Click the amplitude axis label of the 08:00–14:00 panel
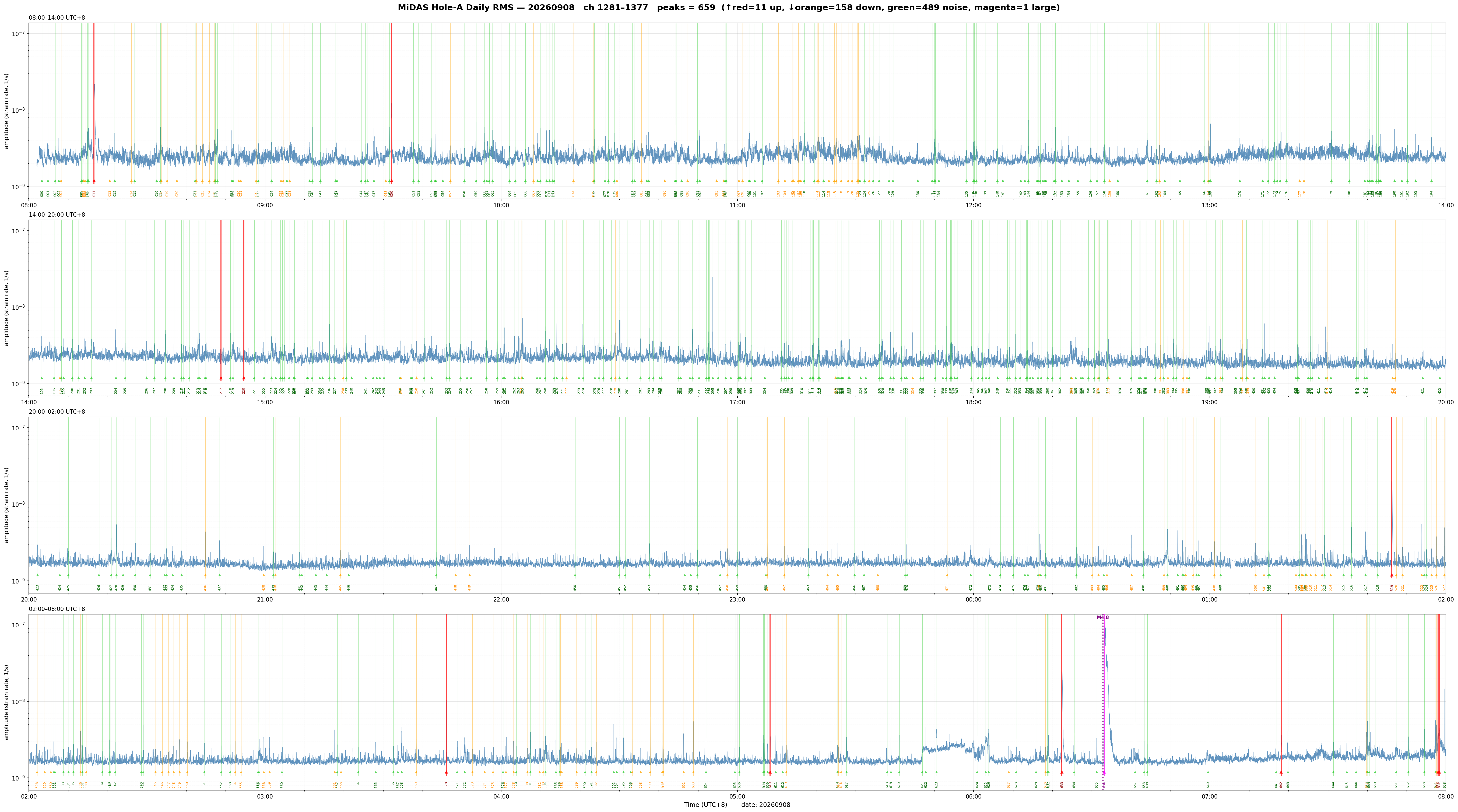1458x812 pixels. 7,111
